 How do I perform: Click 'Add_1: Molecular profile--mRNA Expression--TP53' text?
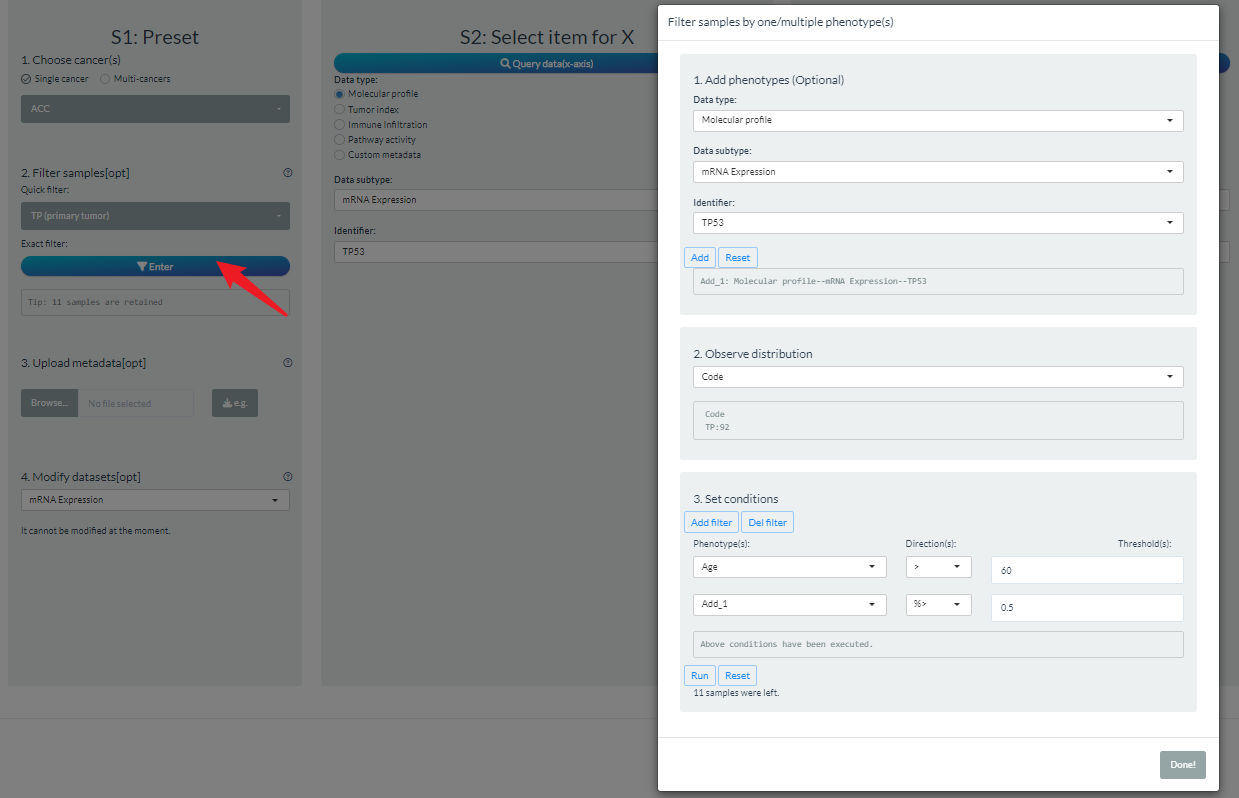pos(814,281)
